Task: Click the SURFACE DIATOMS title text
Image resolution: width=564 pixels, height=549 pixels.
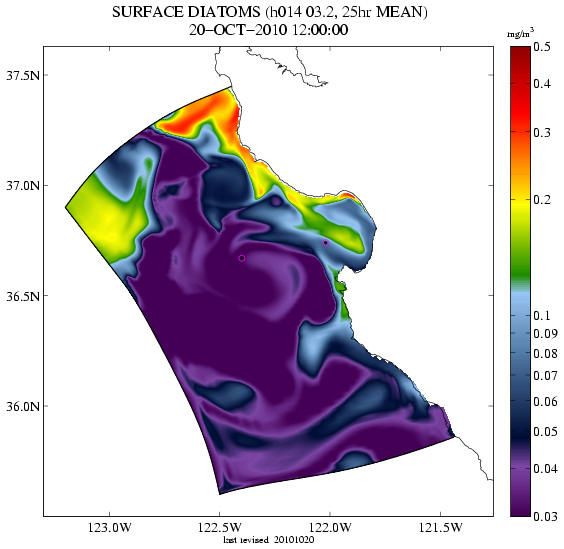Action: pyautogui.click(x=186, y=12)
